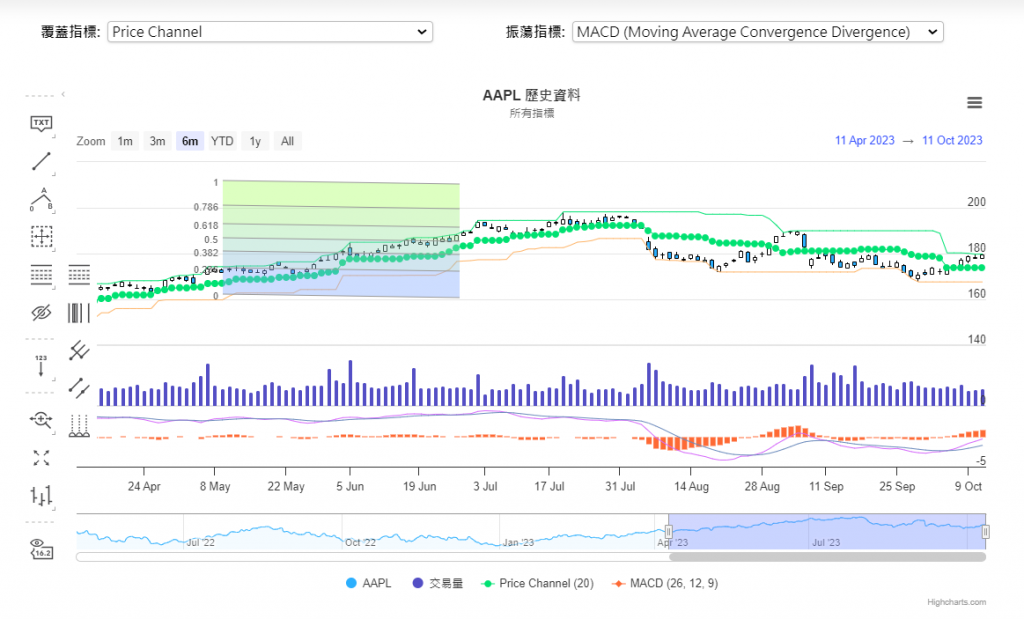The width and height of the screenshot is (1024, 619).
Task: Toggle current price indicator eye 16.2 icon
Action: coord(41,548)
